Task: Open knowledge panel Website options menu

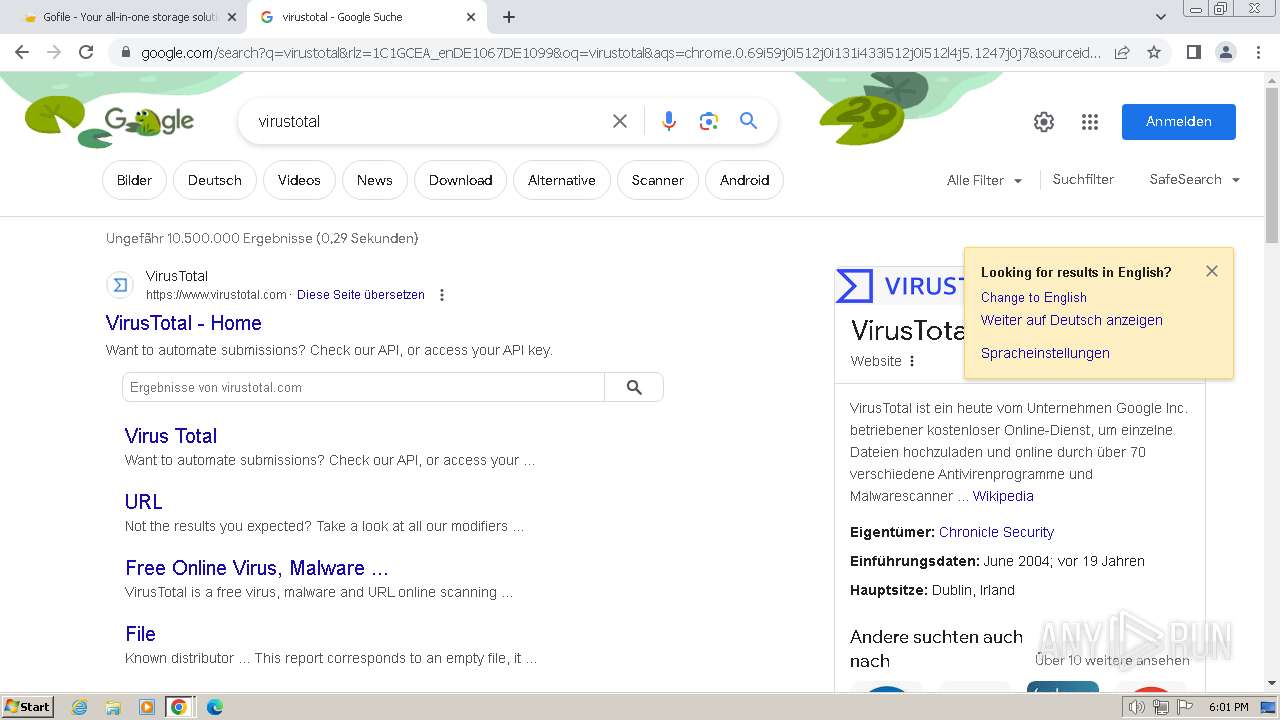Action: (912, 361)
